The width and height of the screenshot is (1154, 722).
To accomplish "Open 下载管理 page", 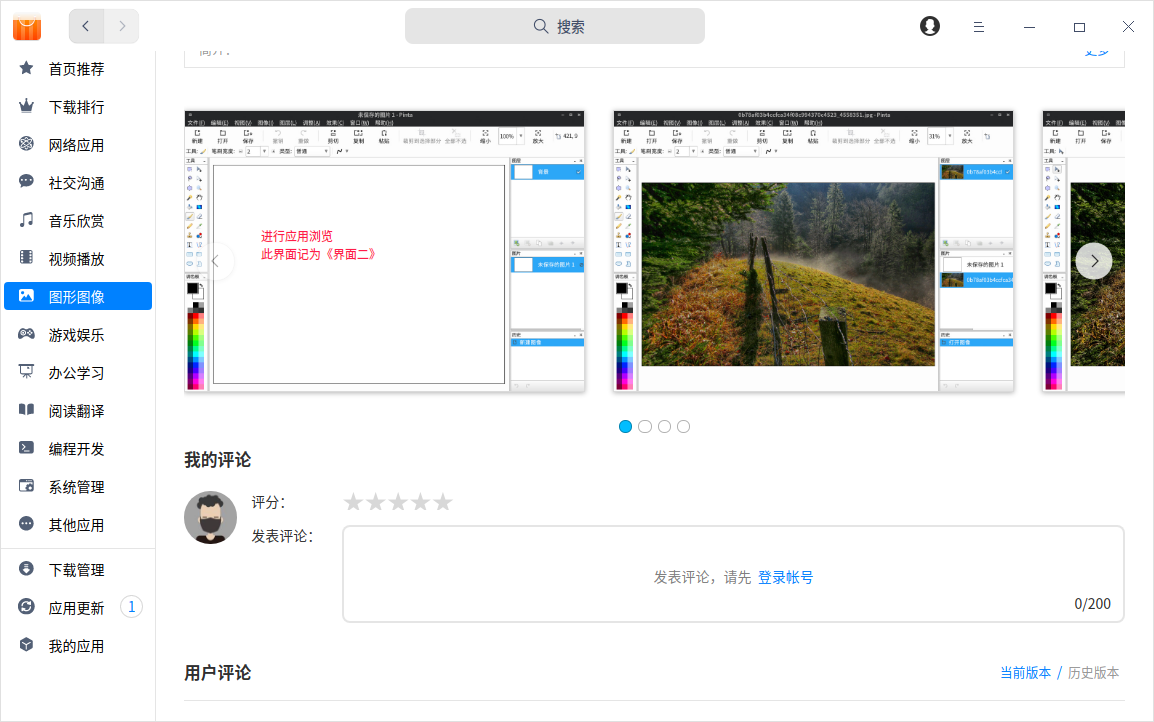I will point(77,570).
